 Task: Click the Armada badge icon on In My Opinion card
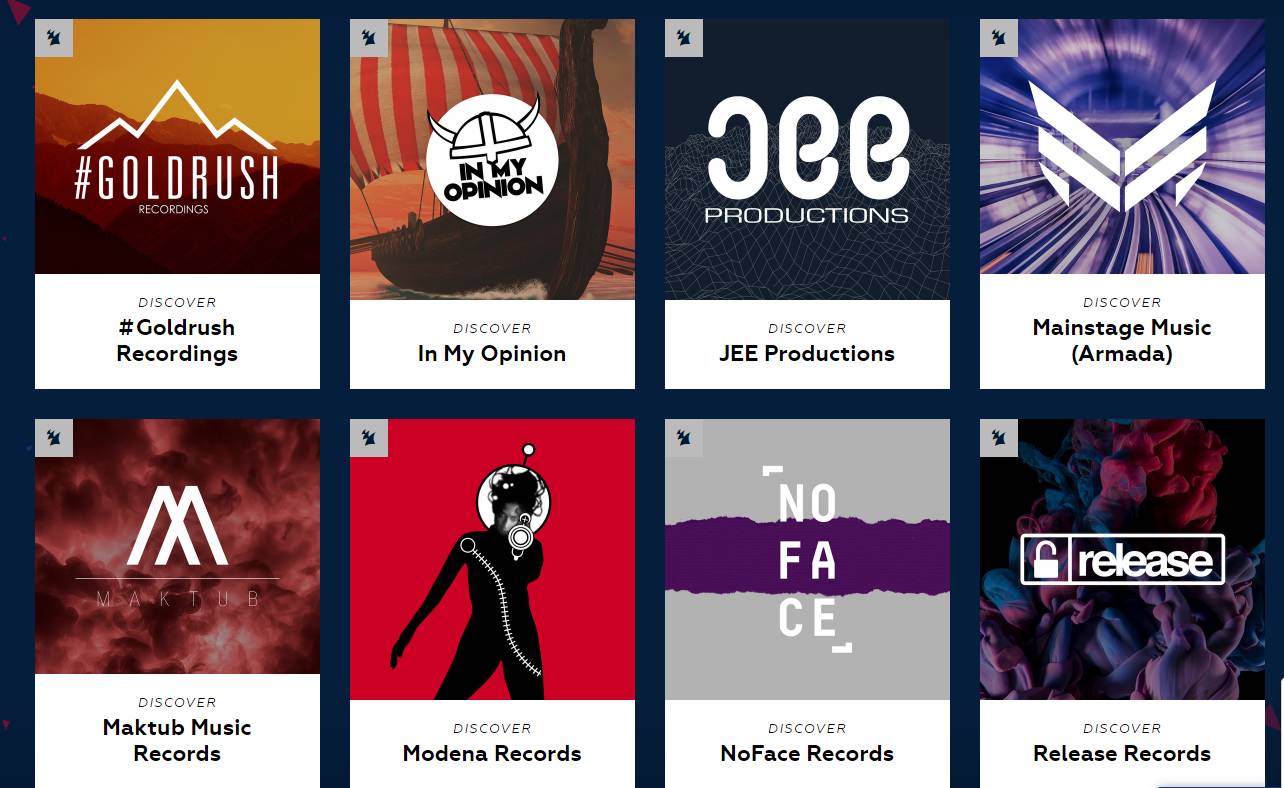369,38
